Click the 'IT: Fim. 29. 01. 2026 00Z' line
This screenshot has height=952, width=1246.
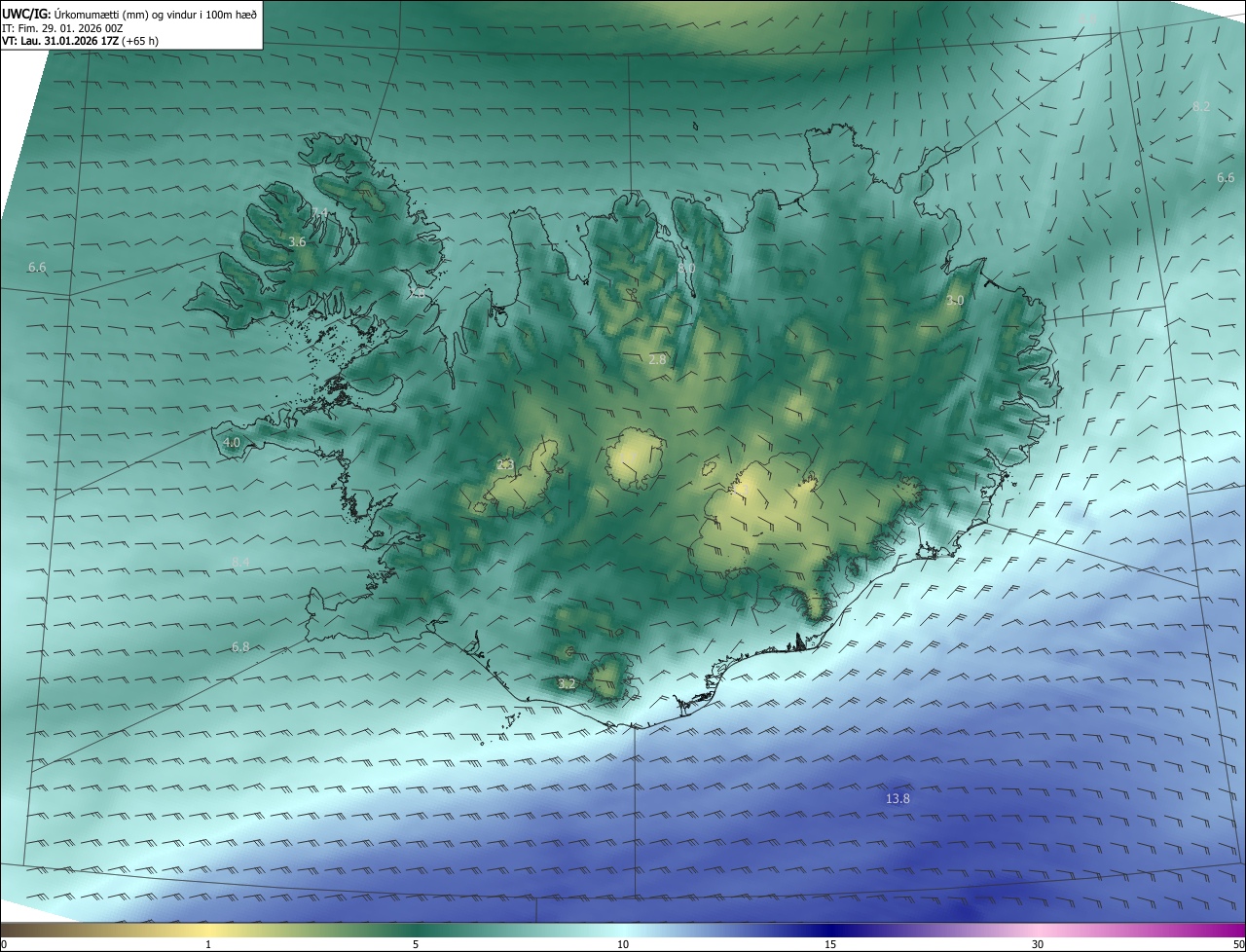[x=62, y=28]
